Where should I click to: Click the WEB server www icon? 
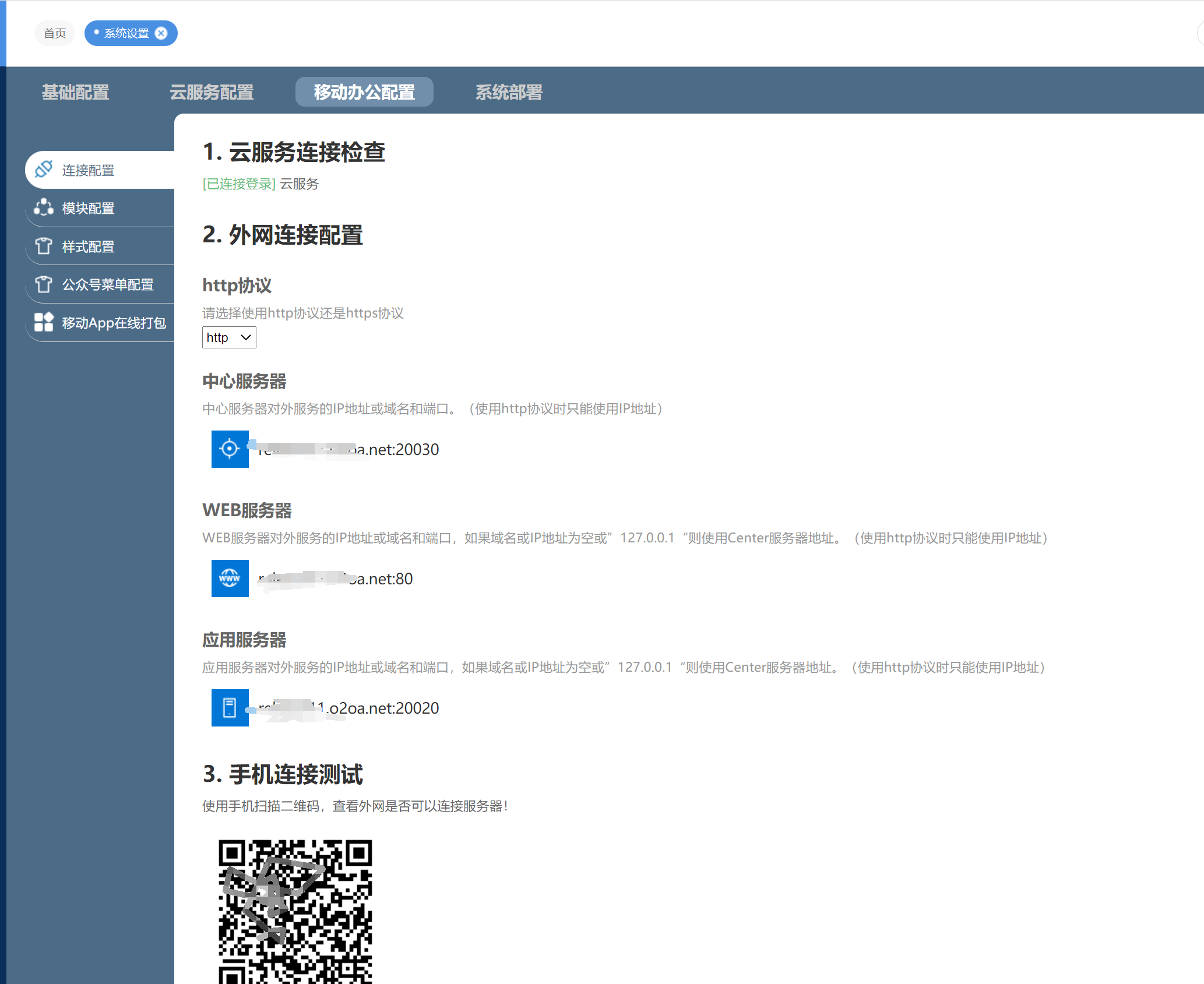[x=230, y=578]
